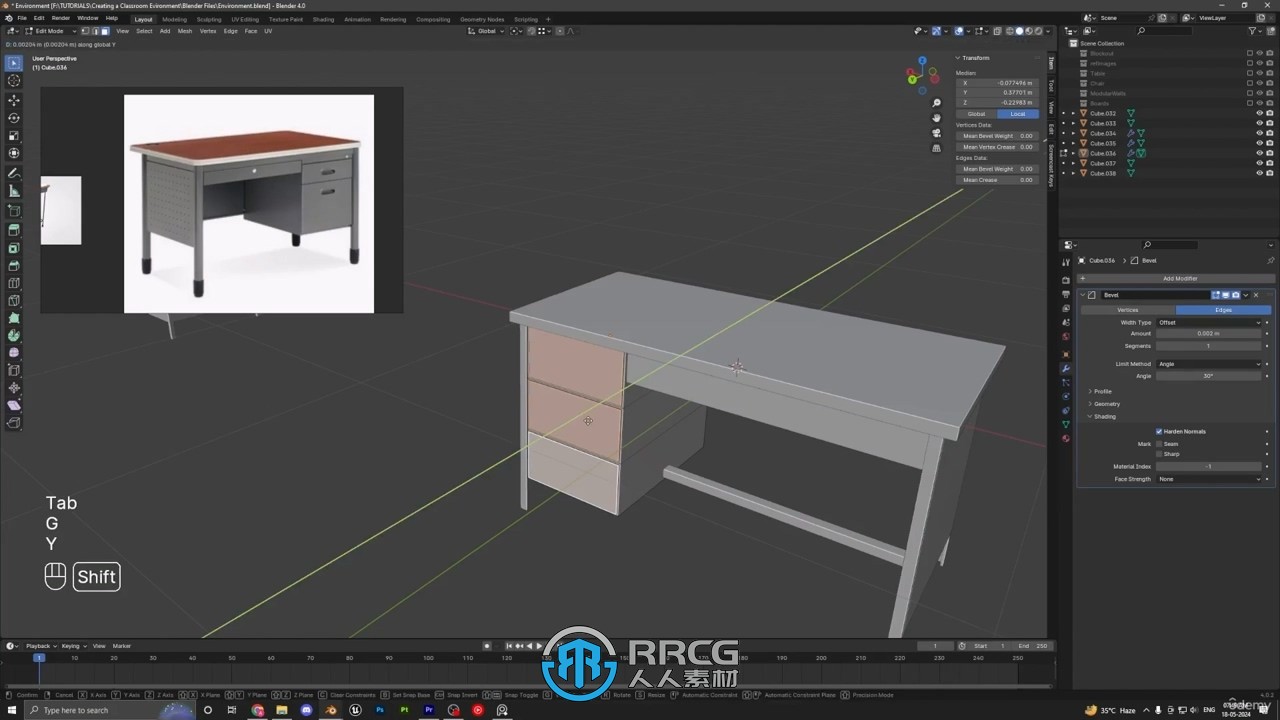
Task: Select the Move tool in left toolbar
Action: (x=14, y=100)
